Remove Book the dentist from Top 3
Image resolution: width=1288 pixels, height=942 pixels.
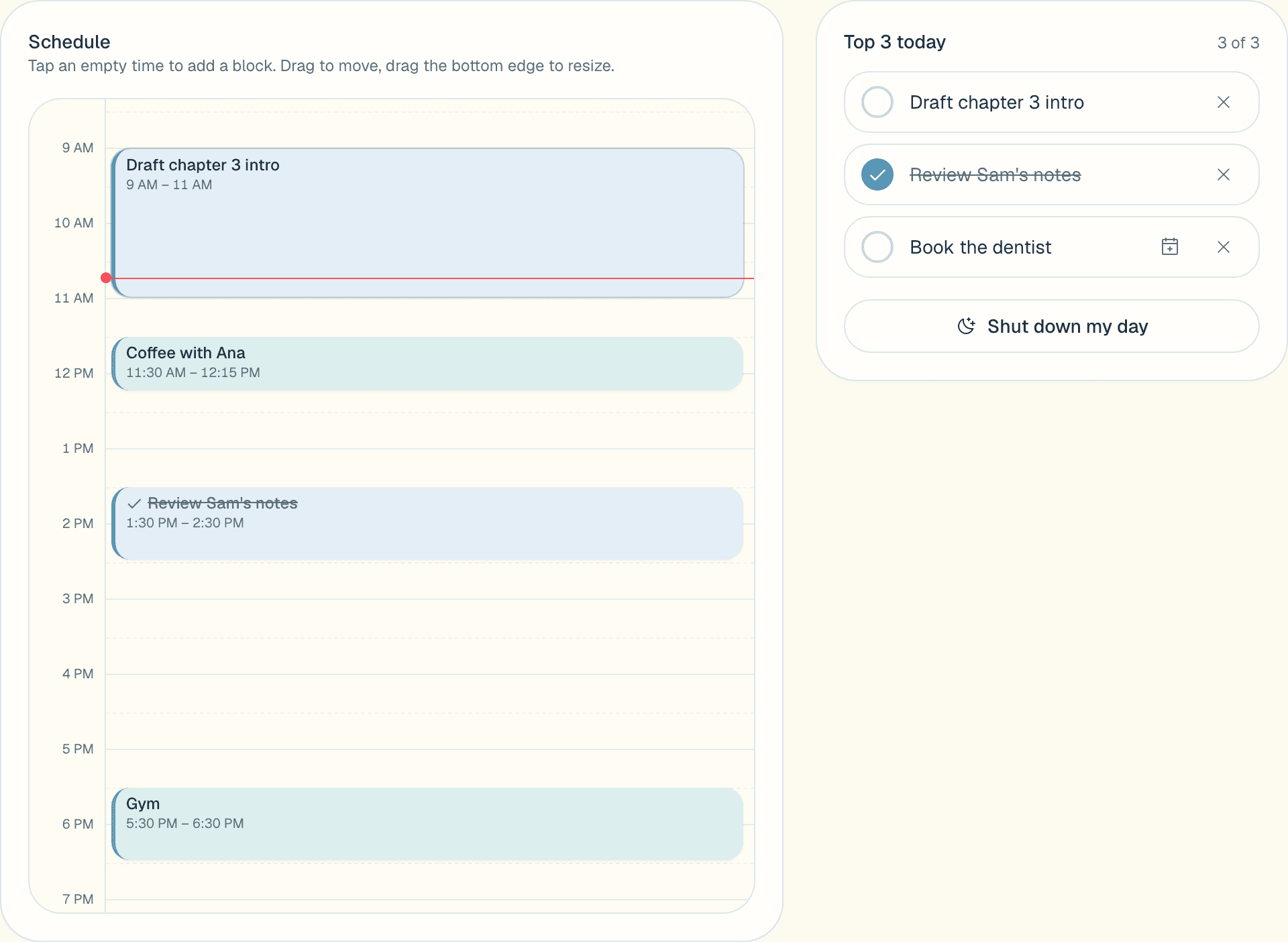tap(1224, 247)
